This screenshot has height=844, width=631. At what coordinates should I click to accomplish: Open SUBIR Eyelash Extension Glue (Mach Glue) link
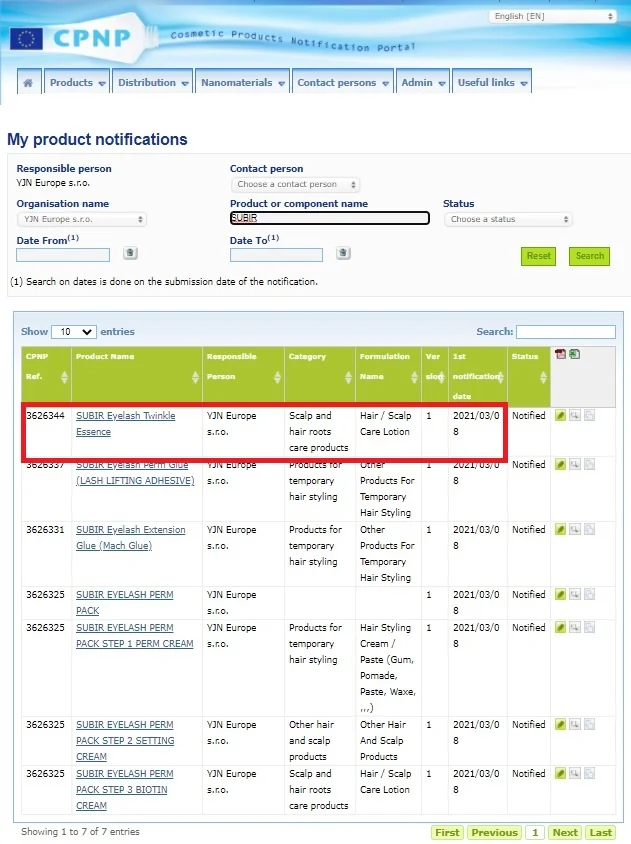131,538
